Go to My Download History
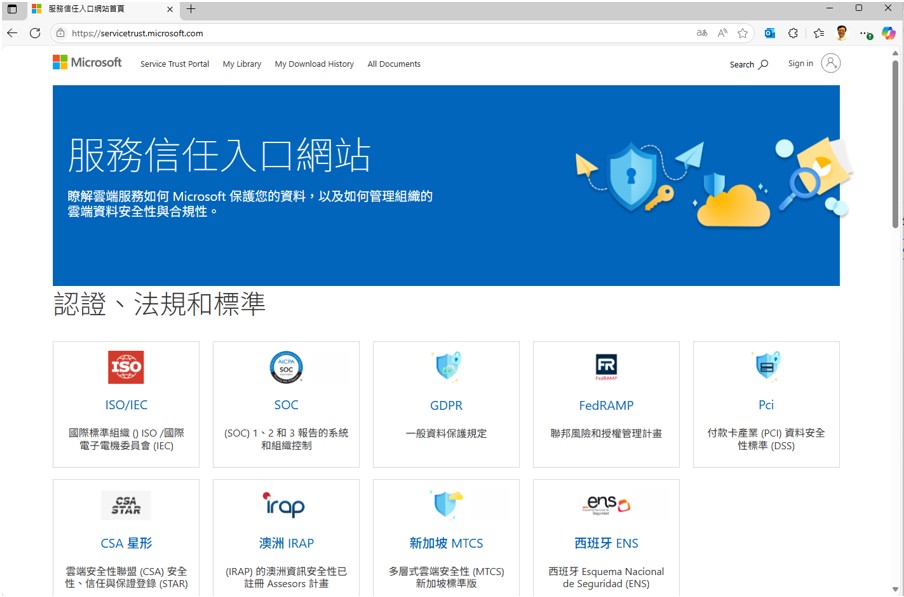 tap(314, 64)
